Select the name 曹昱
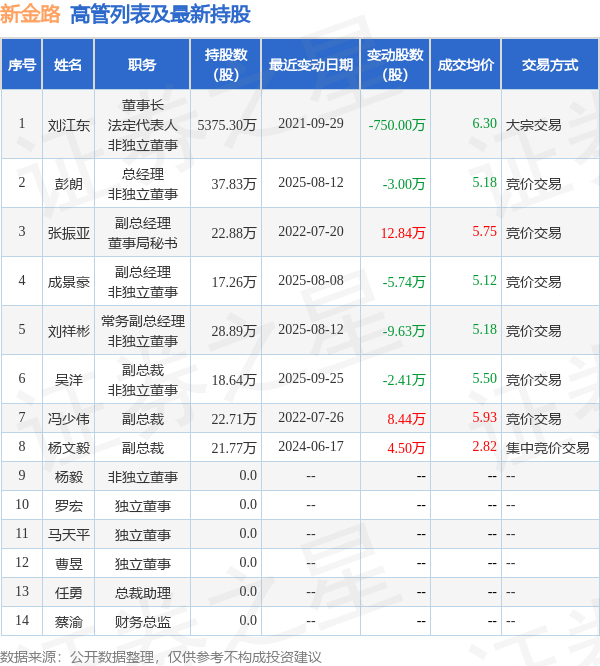This screenshot has height=666, width=600. pos(68,564)
